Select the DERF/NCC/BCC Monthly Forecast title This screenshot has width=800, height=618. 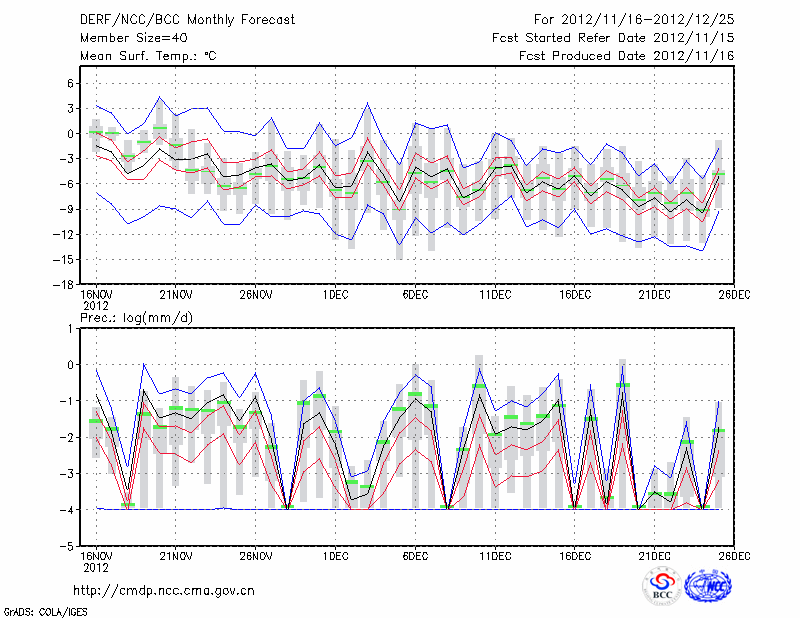pos(187,20)
